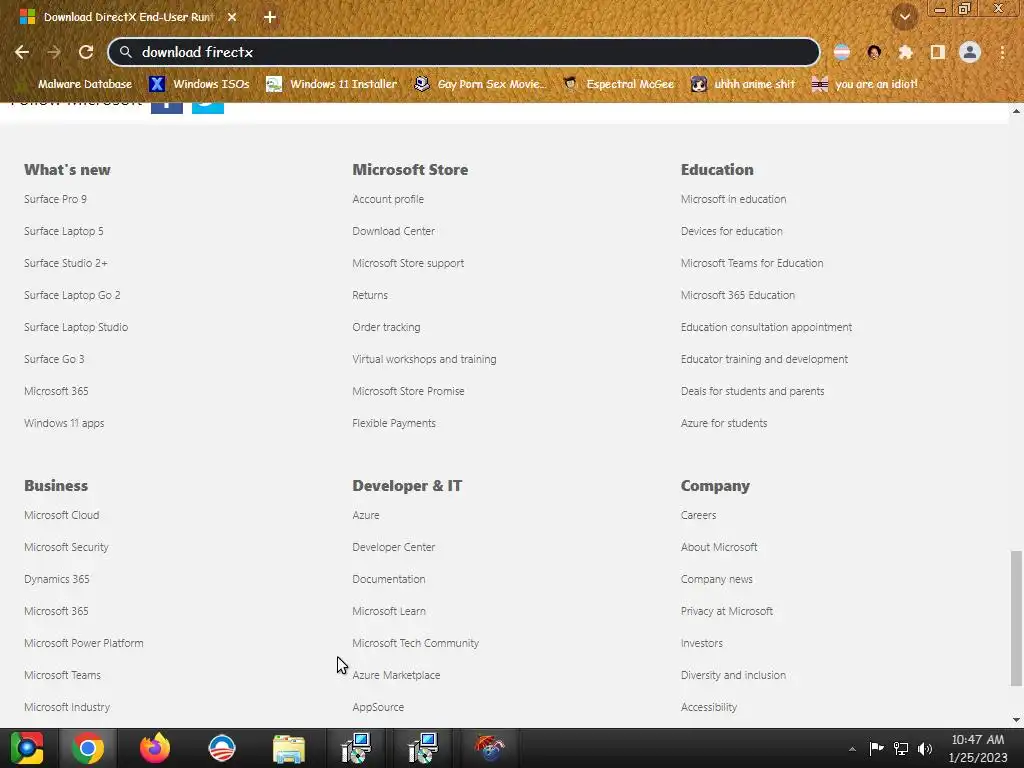Screen dimensions: 1024x768
Task: Open the Diversity and inclusion link
Action: point(733,675)
